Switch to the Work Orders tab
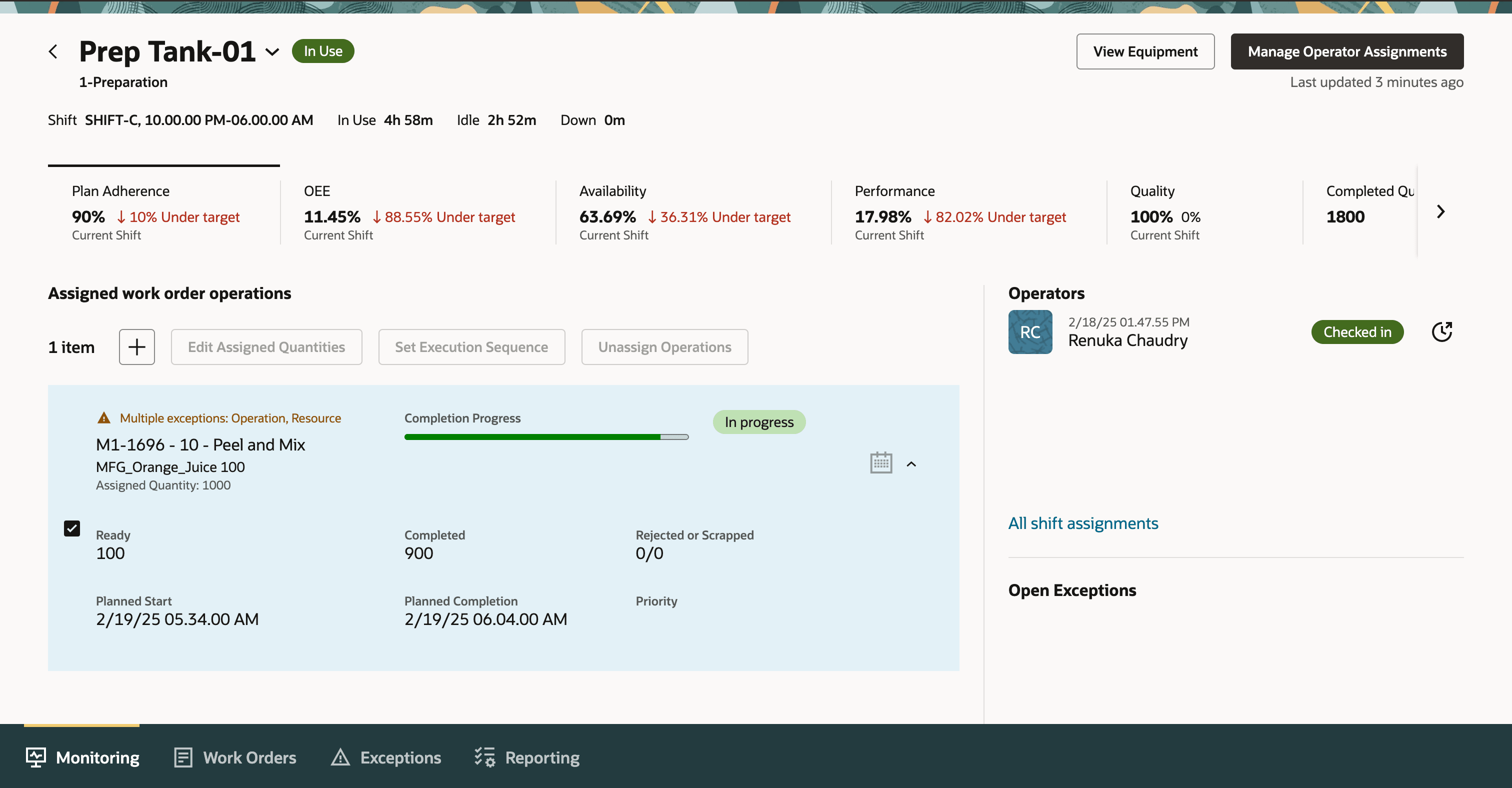Image resolution: width=1512 pixels, height=788 pixels. [x=235, y=757]
